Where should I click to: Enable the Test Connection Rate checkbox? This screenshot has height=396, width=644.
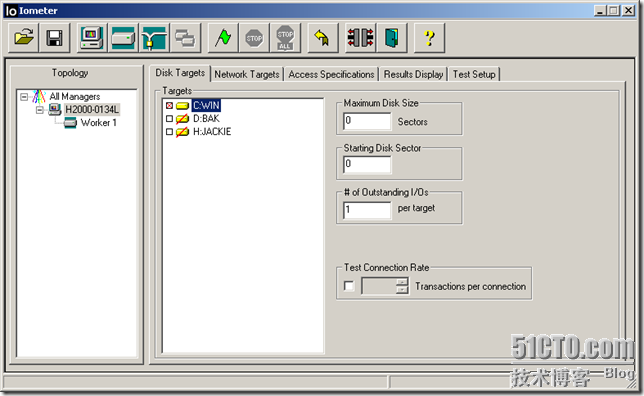pos(349,285)
